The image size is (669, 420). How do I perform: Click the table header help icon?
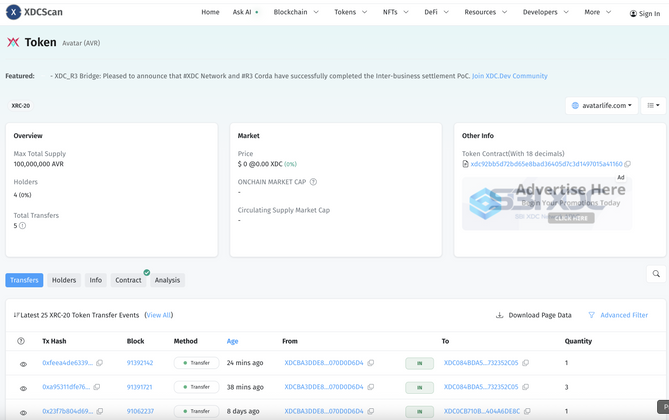click(20, 341)
